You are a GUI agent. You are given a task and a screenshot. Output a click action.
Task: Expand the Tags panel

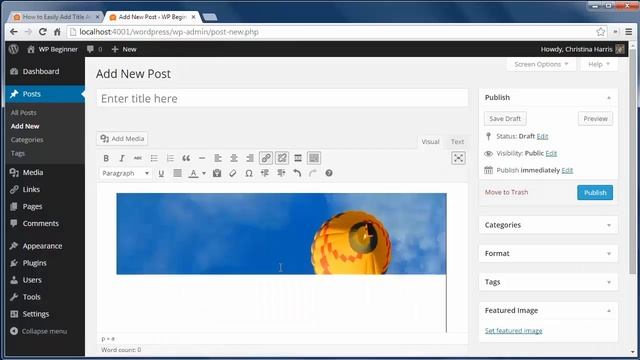point(609,282)
